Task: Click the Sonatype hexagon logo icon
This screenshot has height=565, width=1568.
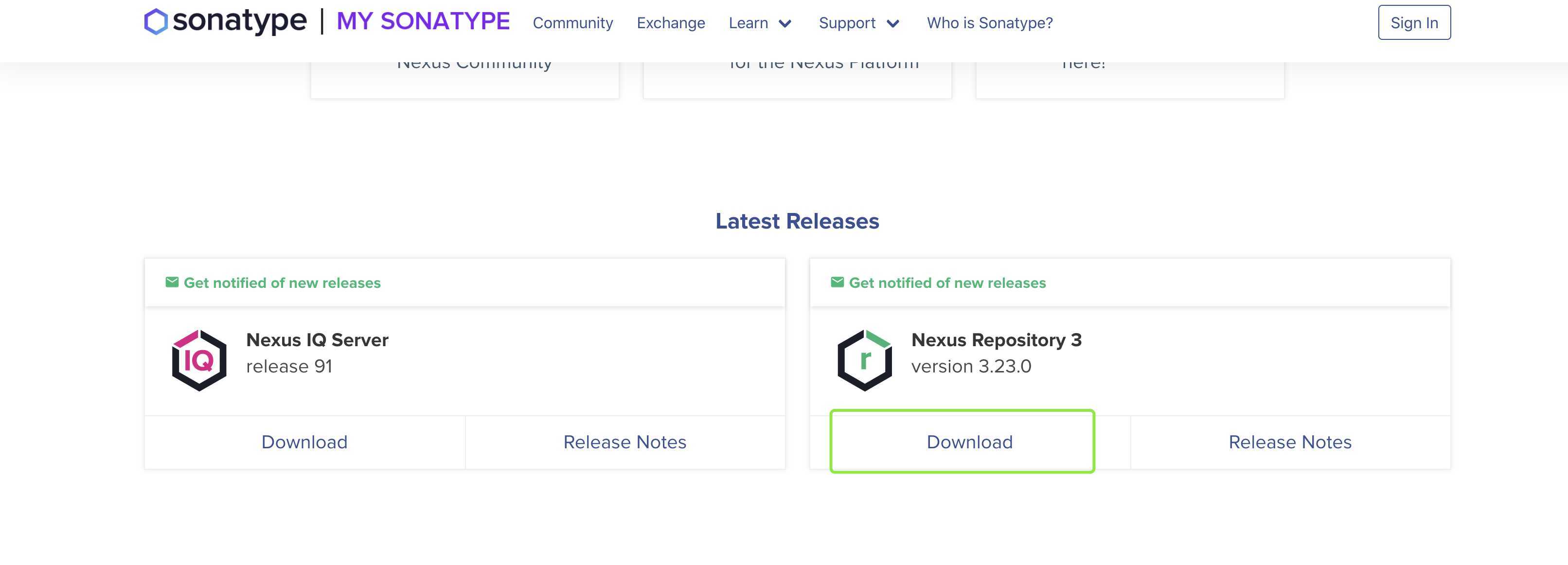Action: [x=155, y=21]
